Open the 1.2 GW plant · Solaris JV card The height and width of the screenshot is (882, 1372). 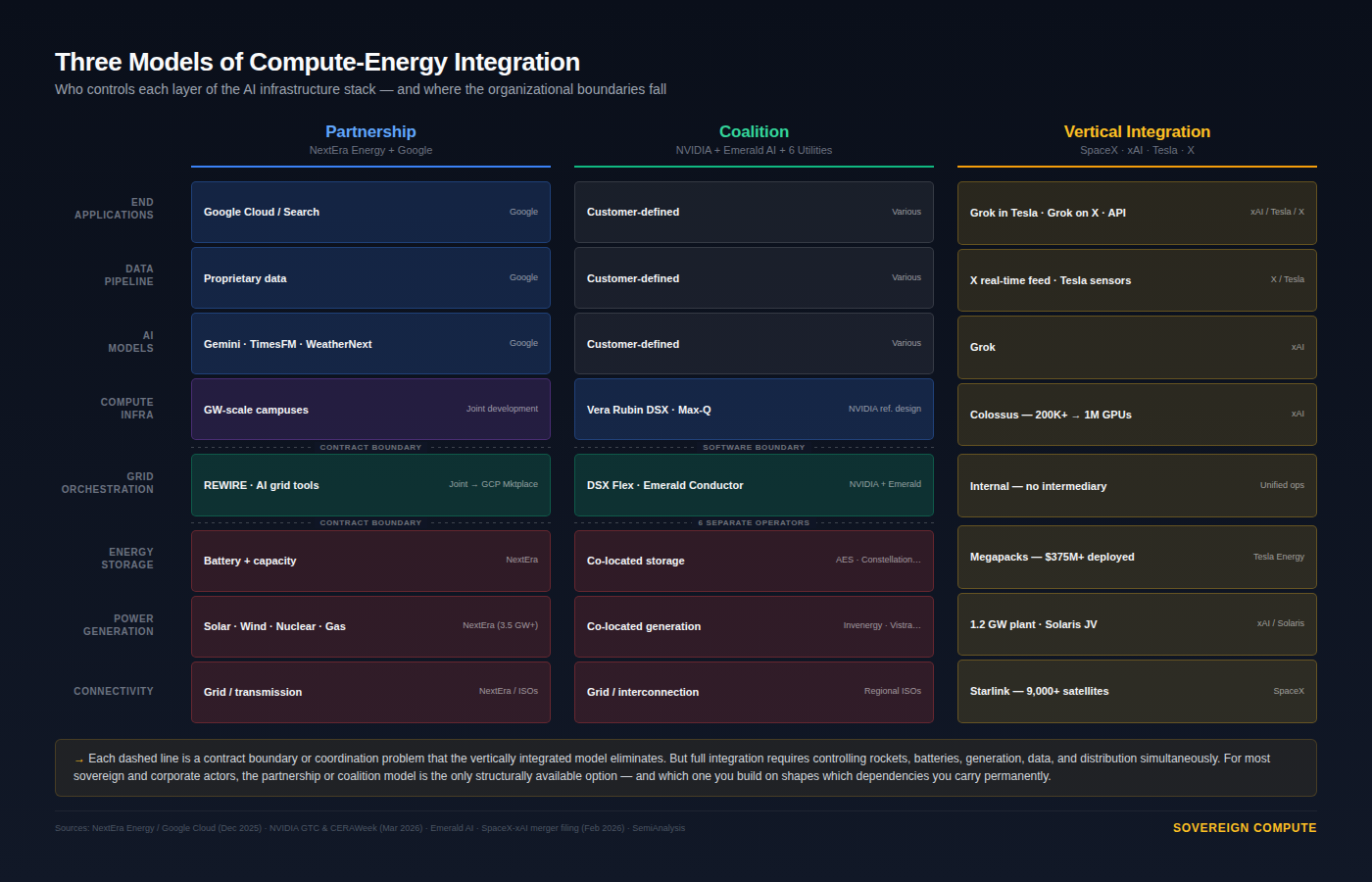tap(1137, 624)
